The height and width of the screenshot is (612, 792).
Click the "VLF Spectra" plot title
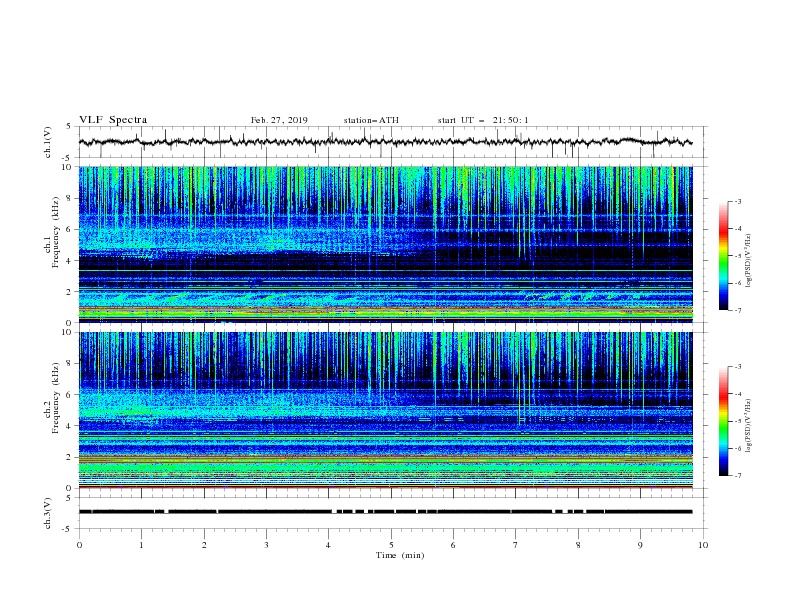[x=113, y=120]
